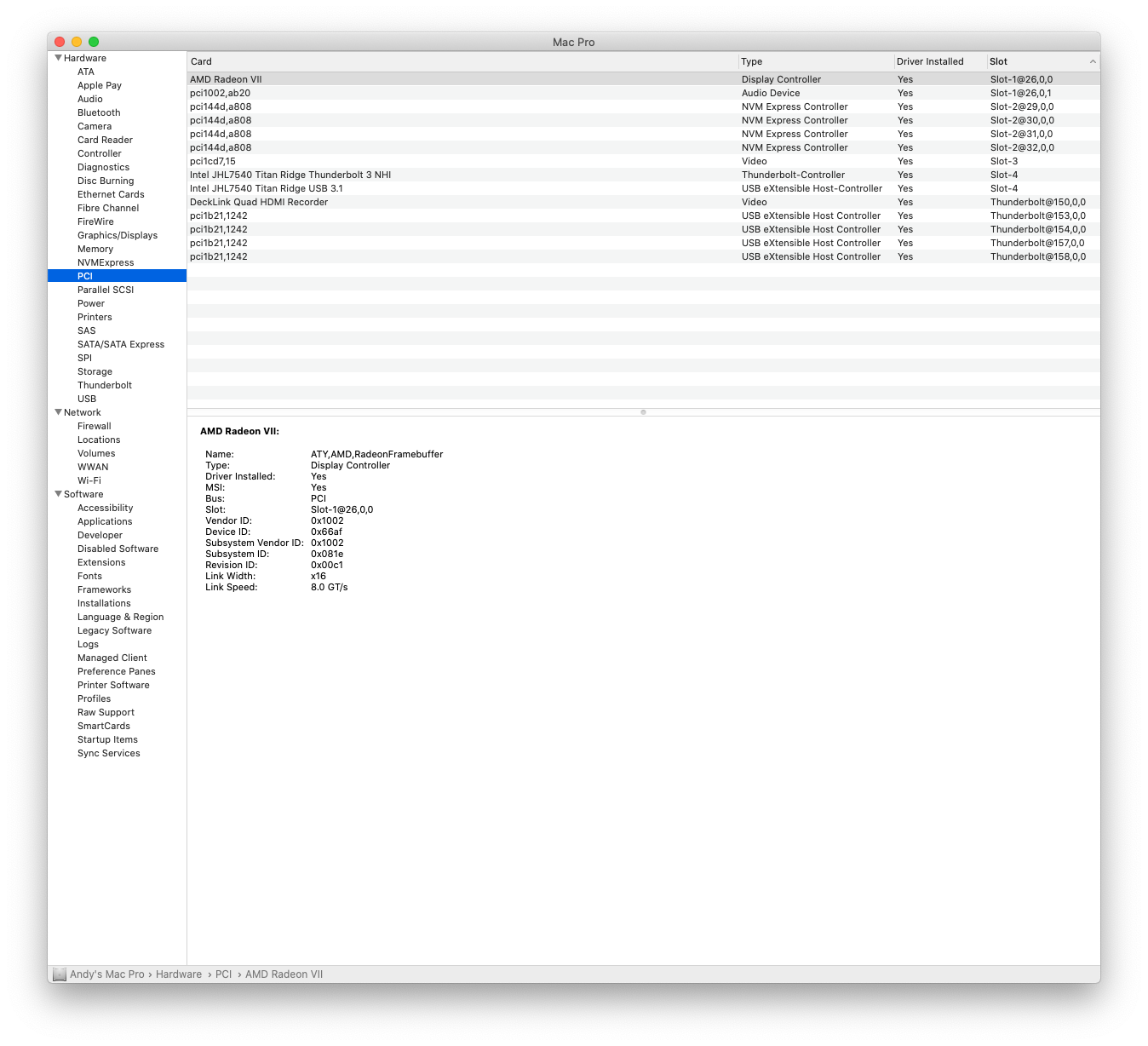The height and width of the screenshot is (1046, 1148).
Task: Open Memory in the sidebar
Action: (95, 249)
